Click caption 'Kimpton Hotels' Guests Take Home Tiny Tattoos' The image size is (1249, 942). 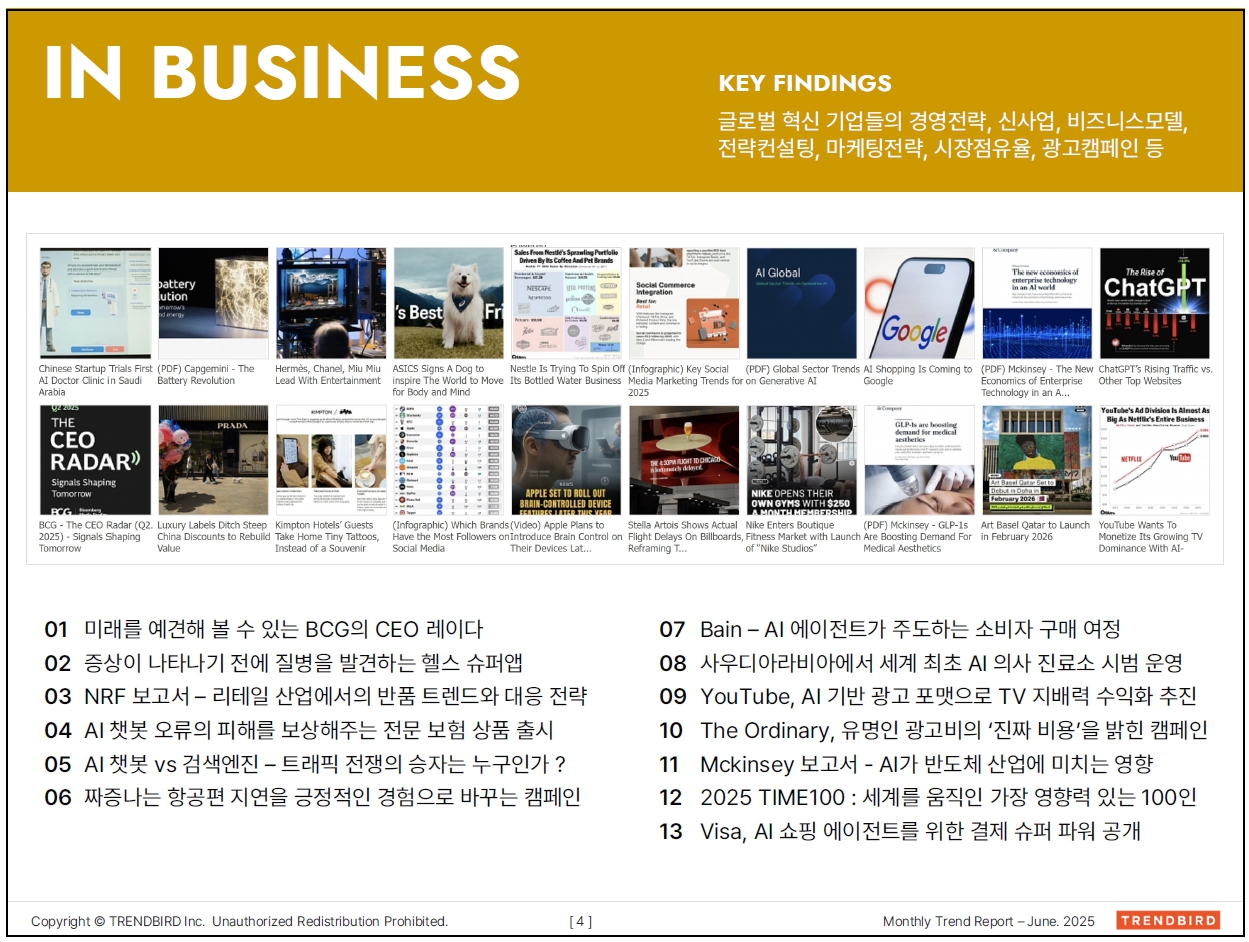pos(329,537)
